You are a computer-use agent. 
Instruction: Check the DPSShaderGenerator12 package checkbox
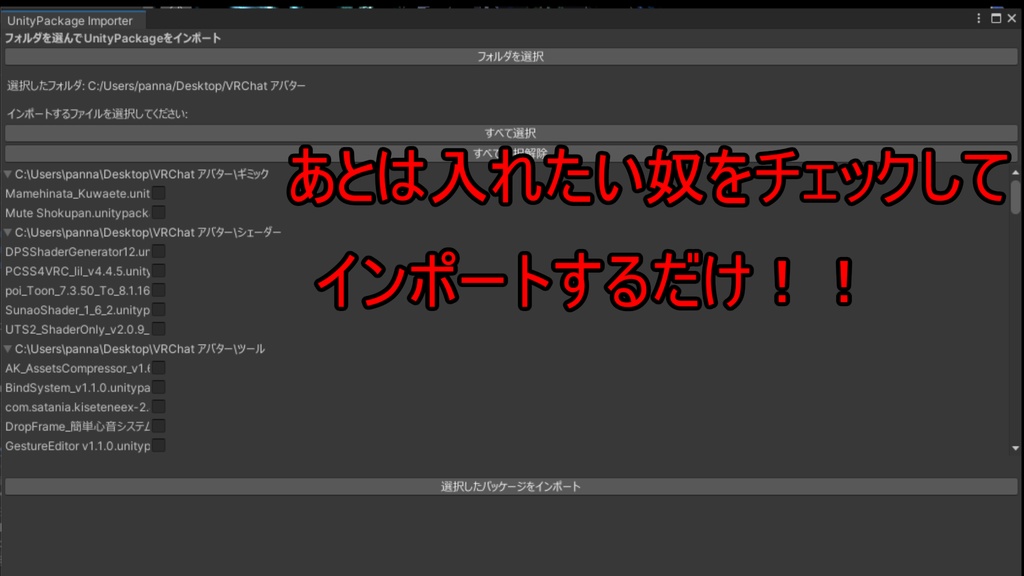pyautogui.click(x=160, y=251)
